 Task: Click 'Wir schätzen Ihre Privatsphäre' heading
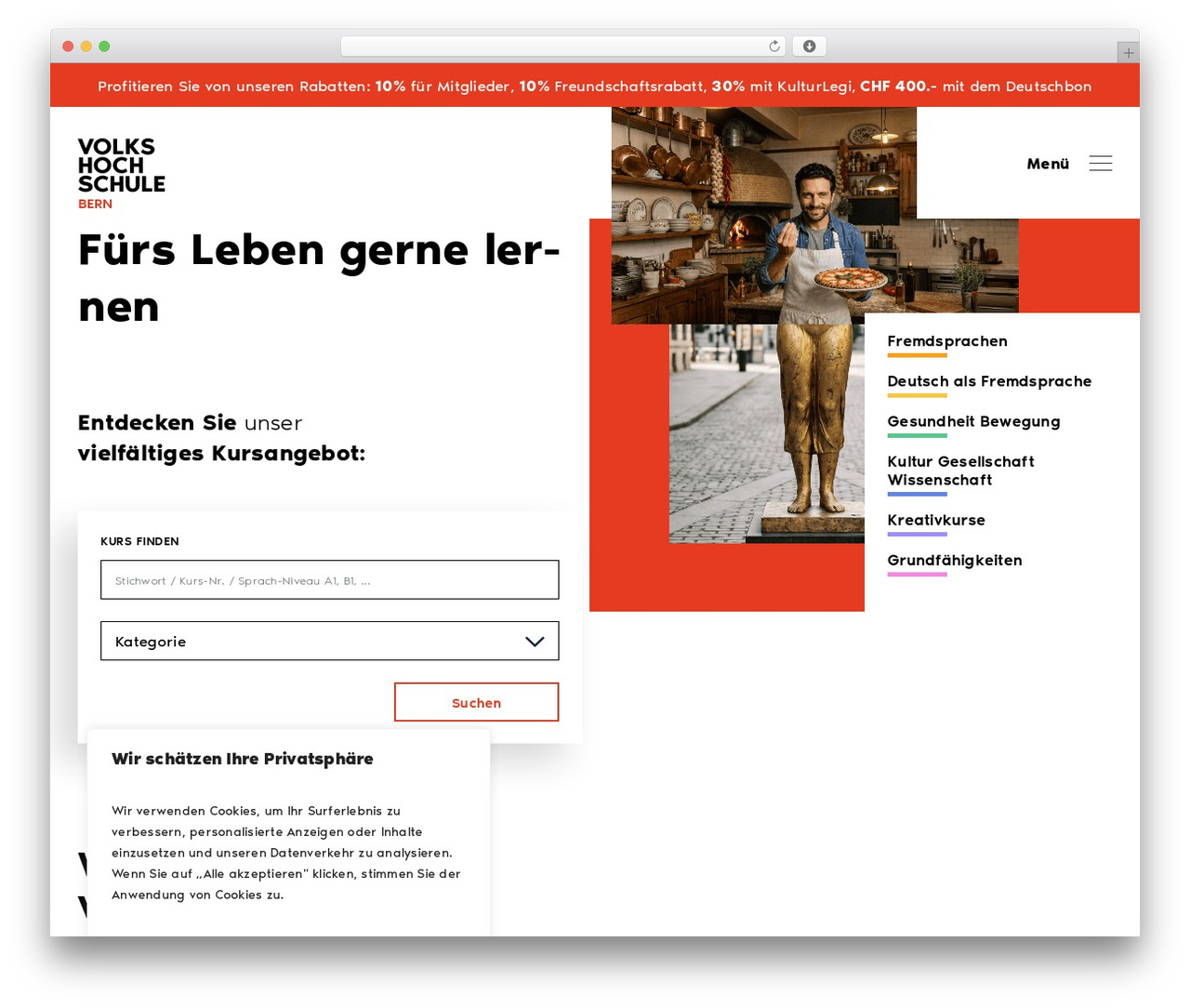click(243, 759)
